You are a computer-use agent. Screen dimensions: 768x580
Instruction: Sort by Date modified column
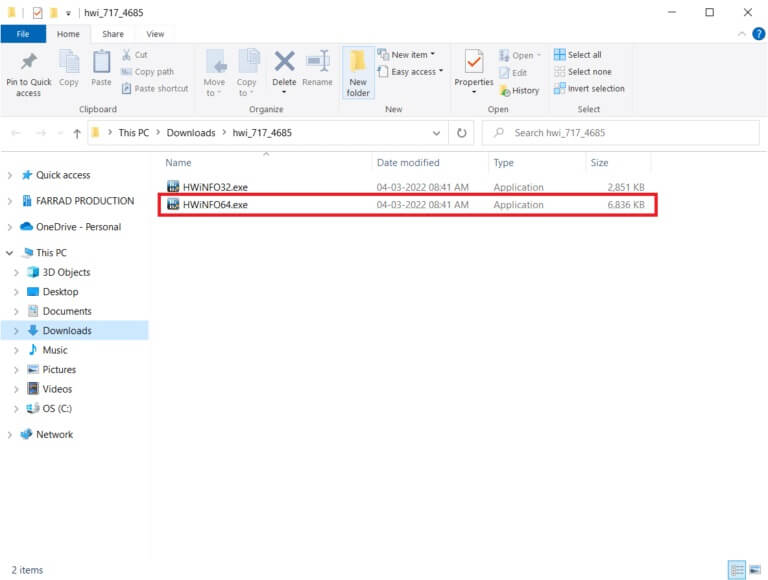pos(408,163)
